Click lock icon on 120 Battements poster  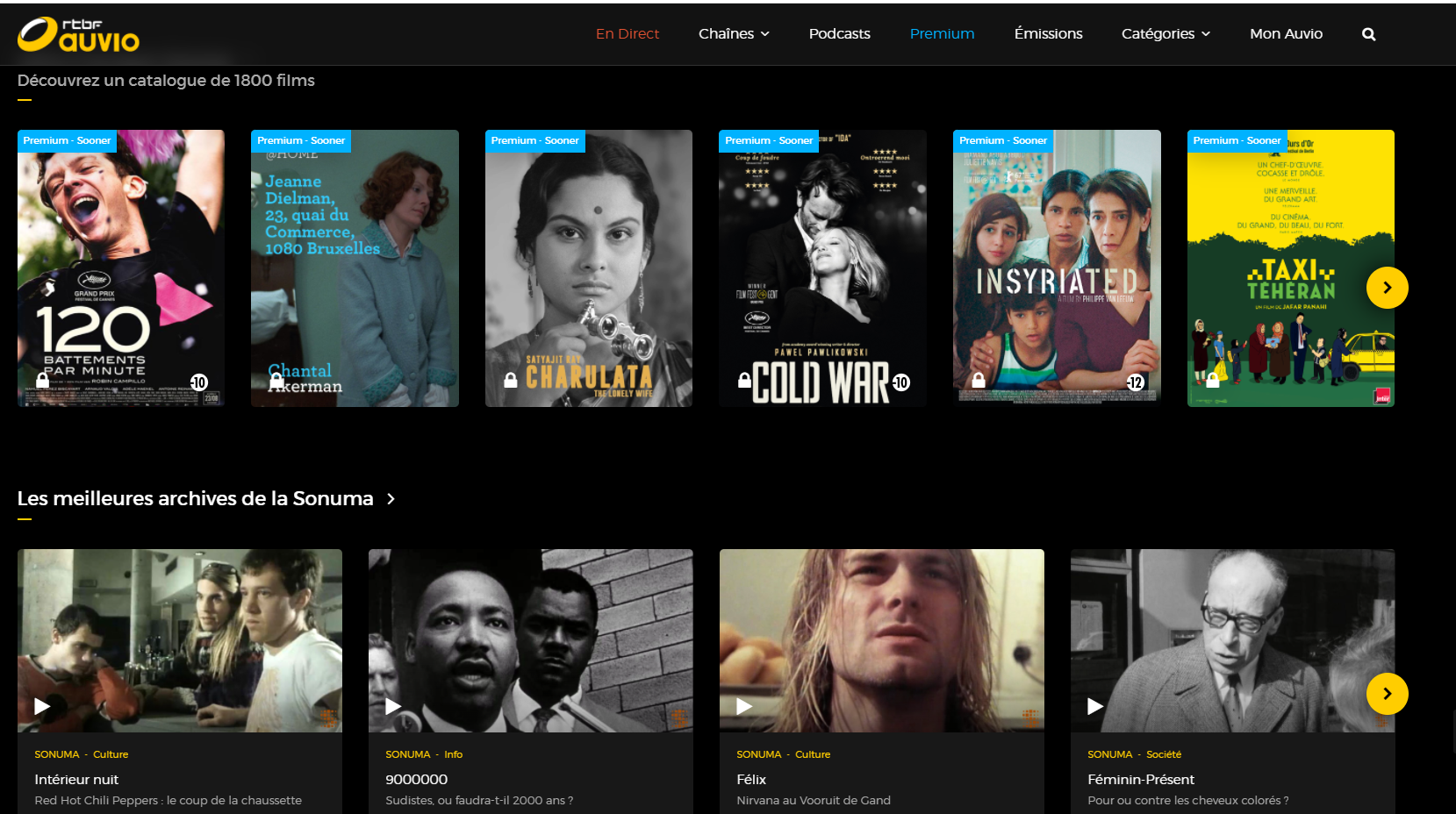coord(42,380)
